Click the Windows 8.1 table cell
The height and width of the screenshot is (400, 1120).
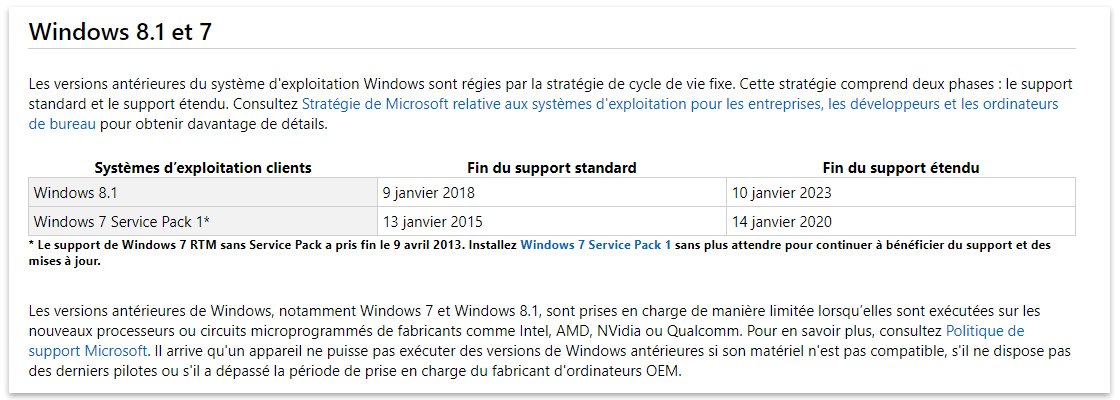pos(203,193)
